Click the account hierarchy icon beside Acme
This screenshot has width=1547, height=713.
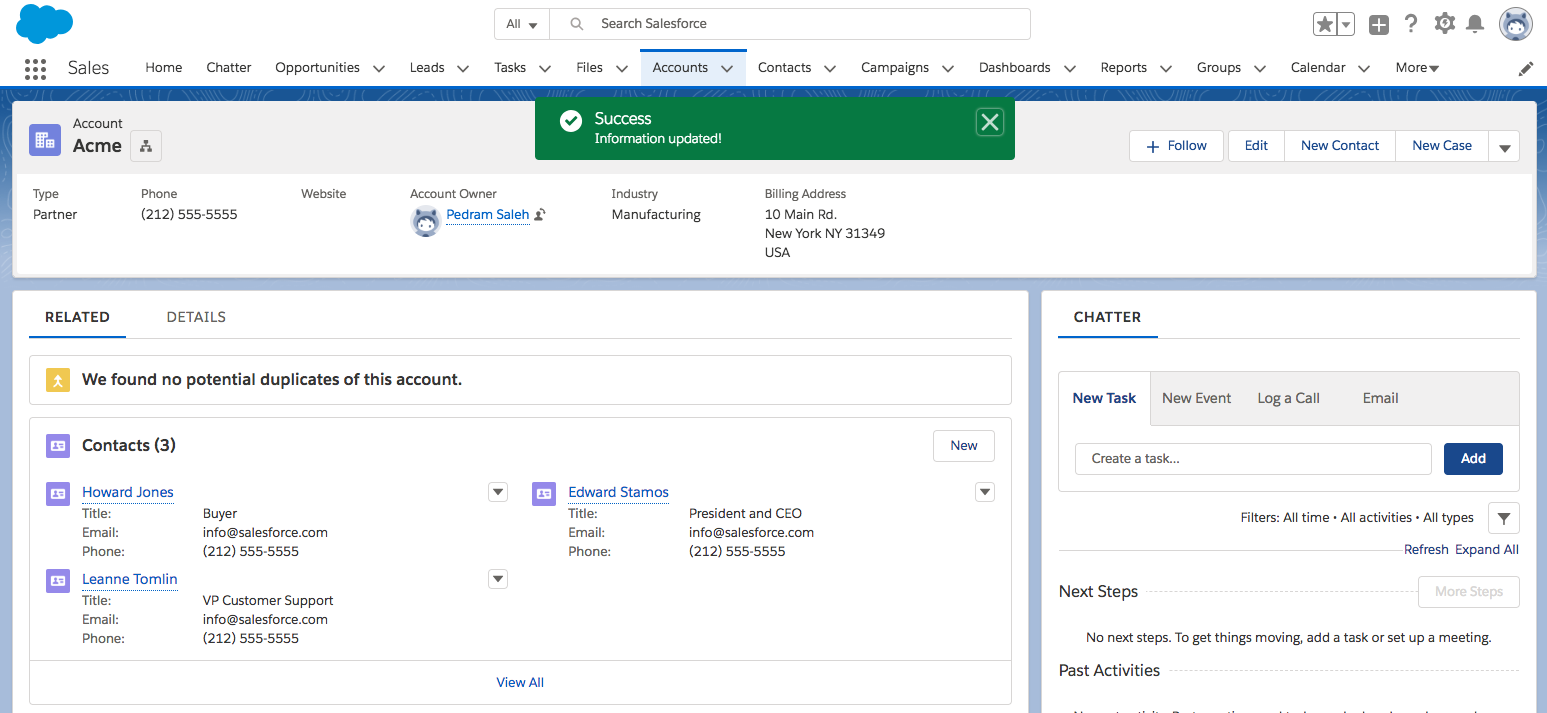coord(146,146)
